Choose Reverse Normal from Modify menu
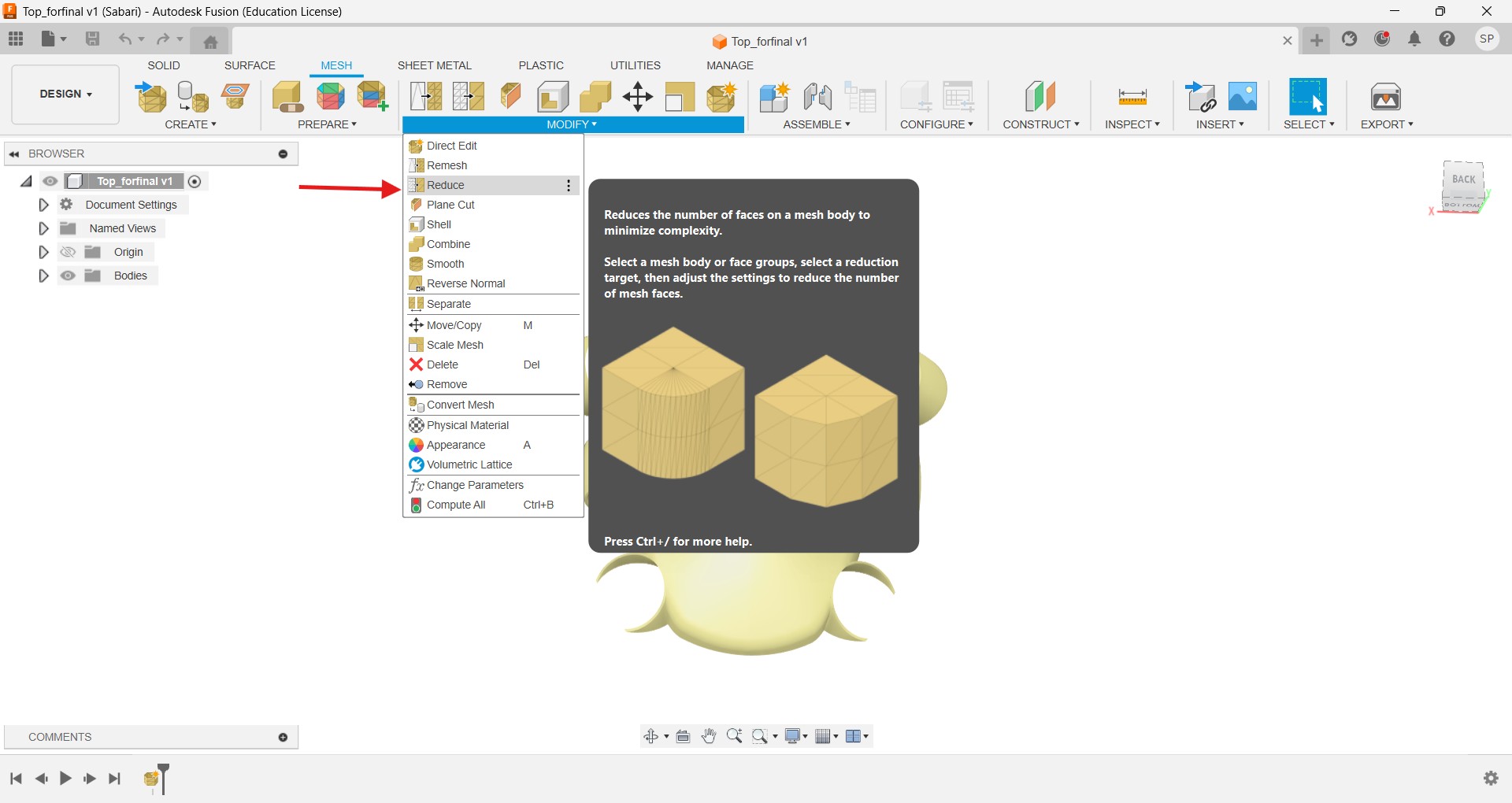This screenshot has height=803, width=1512. [x=494, y=283]
